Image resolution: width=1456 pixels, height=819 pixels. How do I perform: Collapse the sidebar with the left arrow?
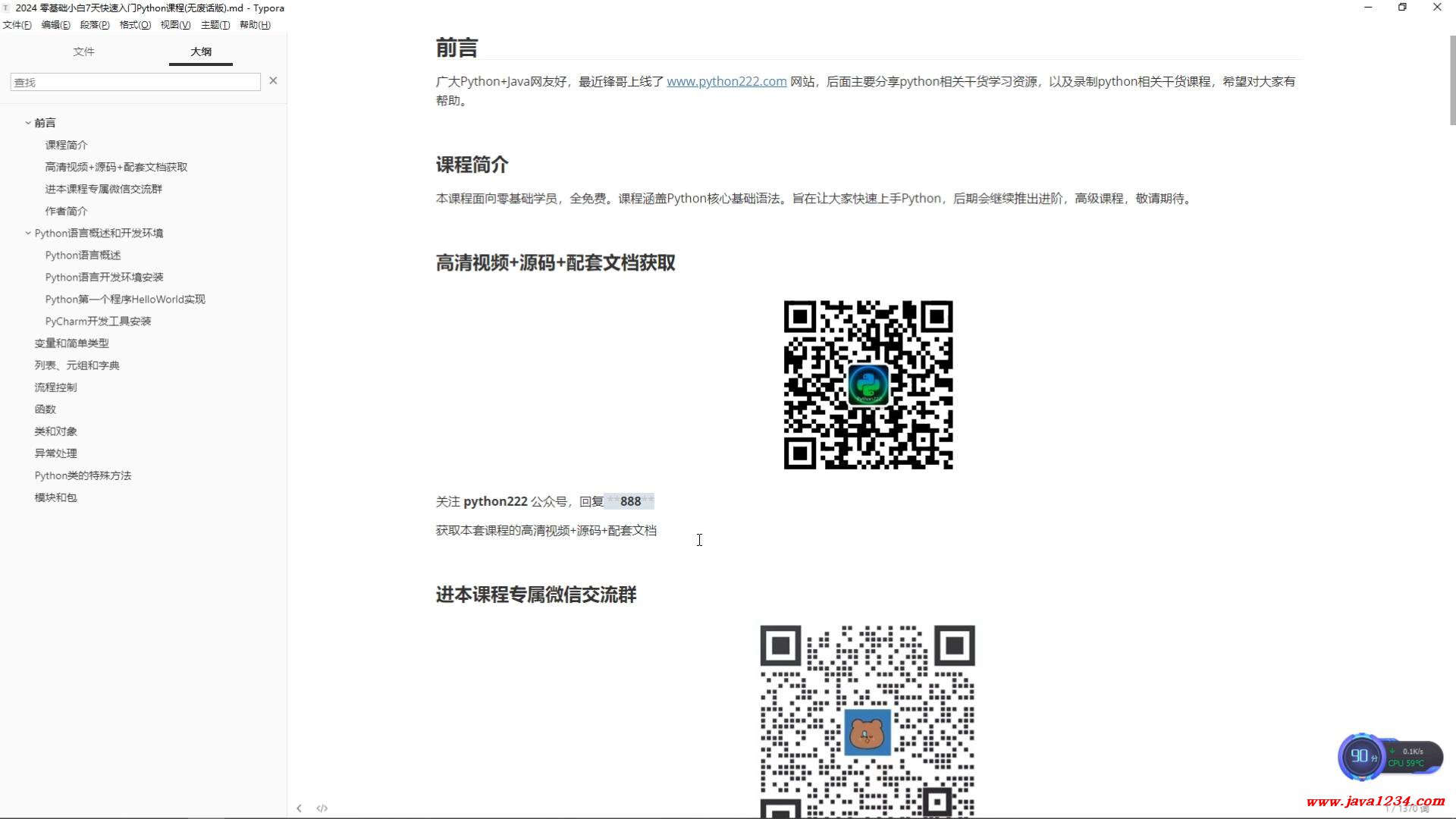click(x=299, y=808)
